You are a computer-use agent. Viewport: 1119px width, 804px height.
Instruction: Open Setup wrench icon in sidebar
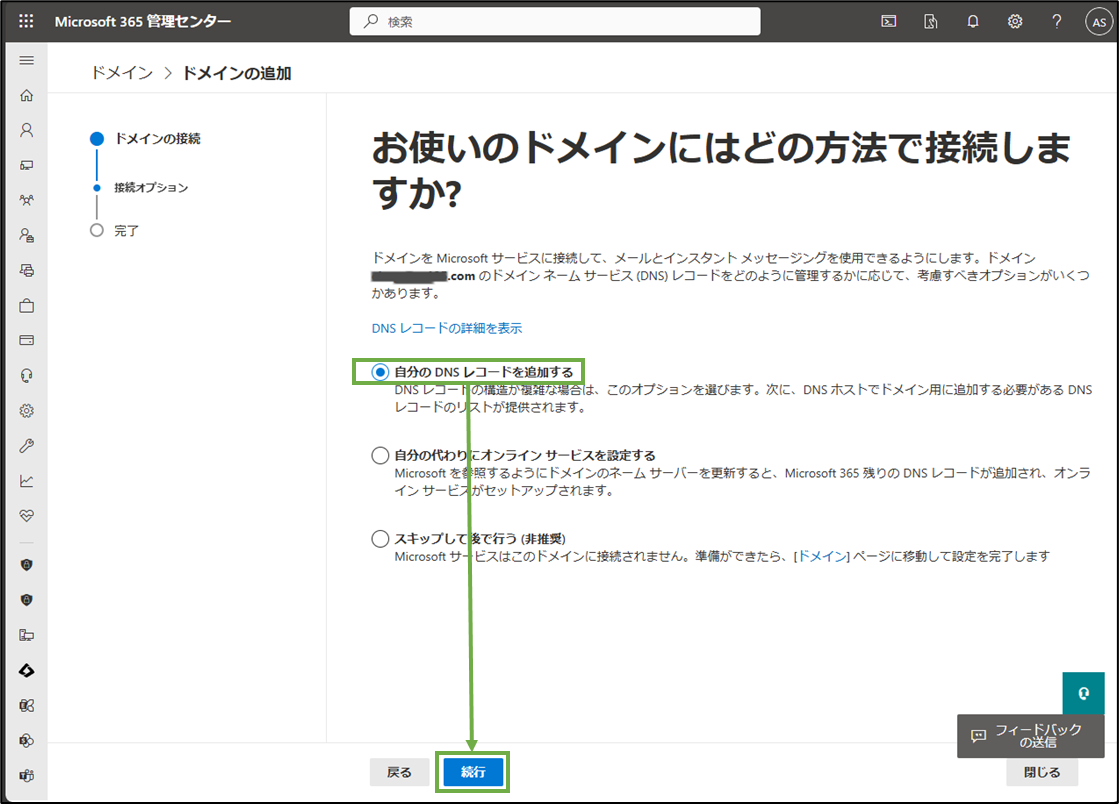[26, 446]
